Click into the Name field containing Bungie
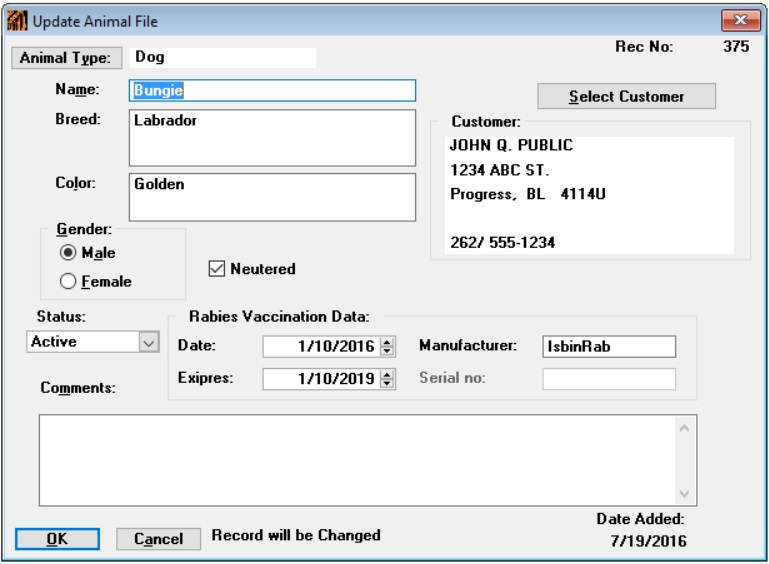The height and width of the screenshot is (564, 769). pyautogui.click(x=272, y=90)
